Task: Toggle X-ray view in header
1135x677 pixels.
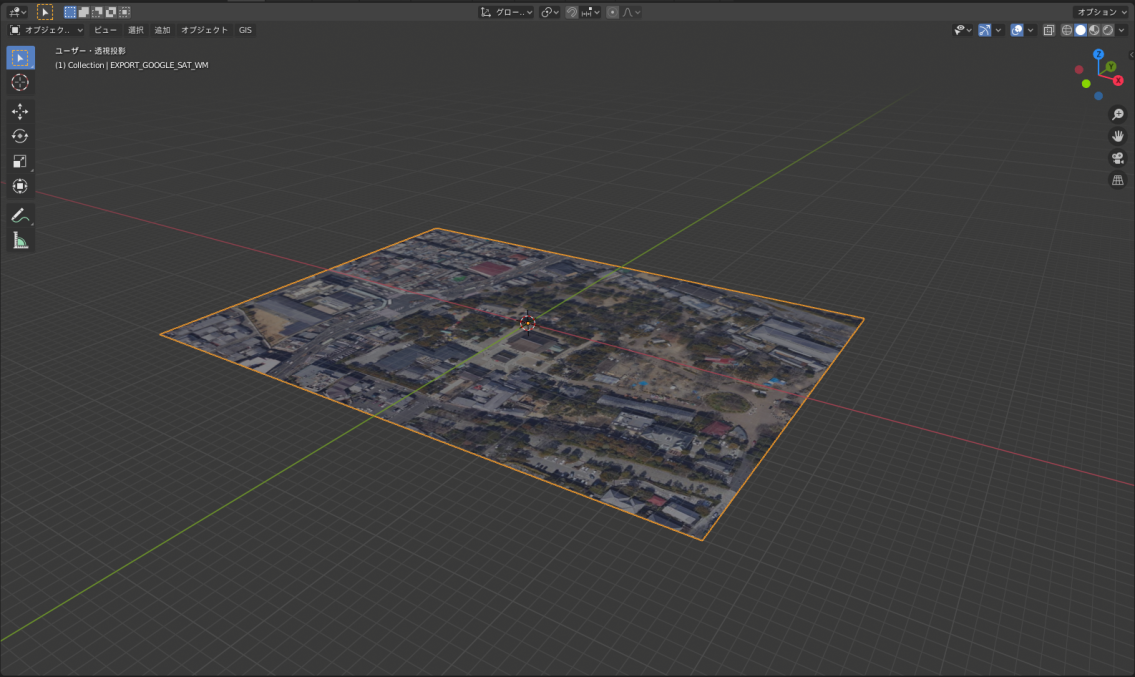Action: pos(1048,30)
